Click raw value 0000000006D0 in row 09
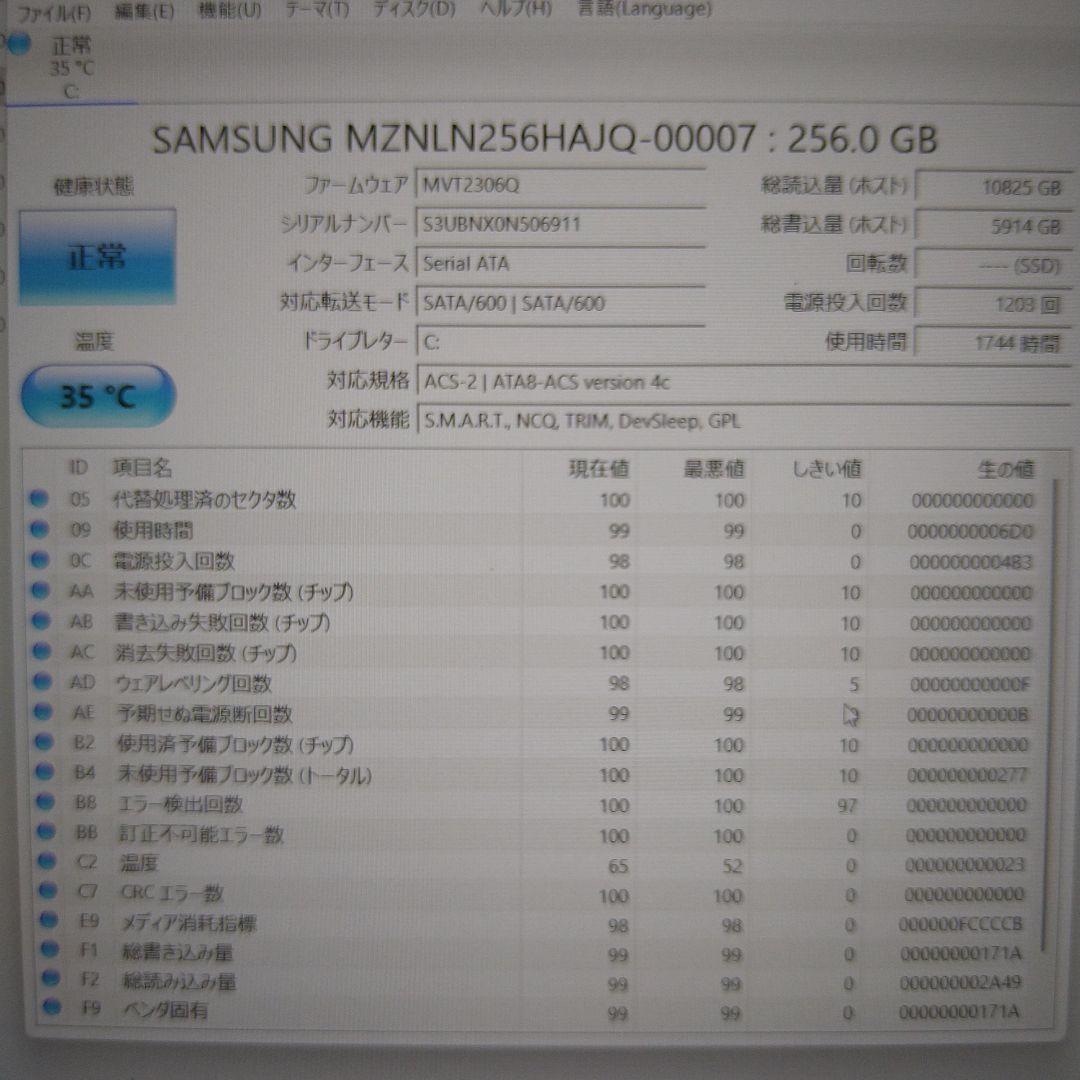Image resolution: width=1080 pixels, height=1080 pixels. 970,532
